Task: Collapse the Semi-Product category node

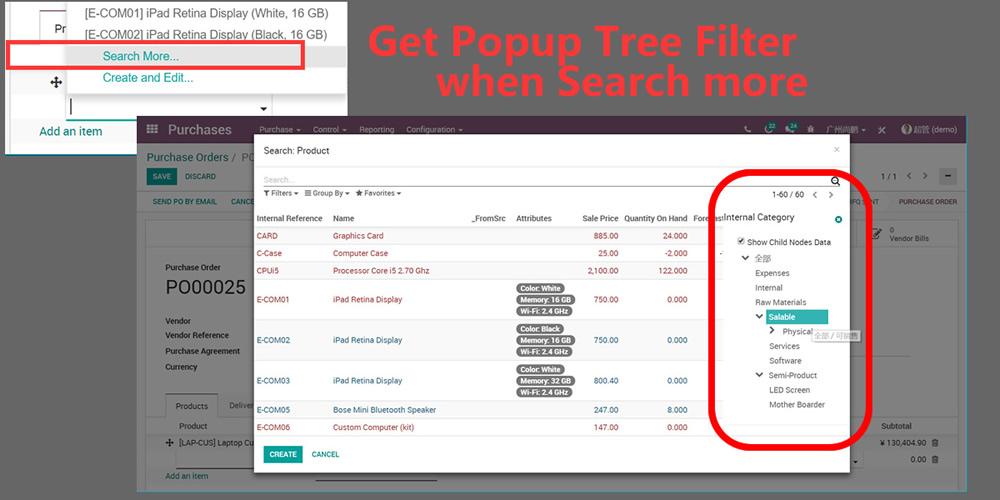Action: click(x=759, y=376)
